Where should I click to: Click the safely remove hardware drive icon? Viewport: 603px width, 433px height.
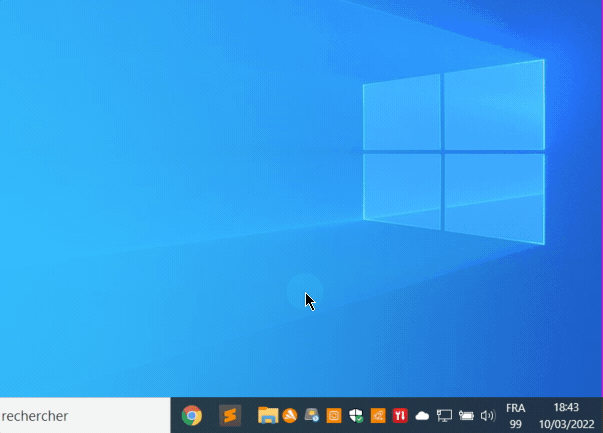pos(311,415)
